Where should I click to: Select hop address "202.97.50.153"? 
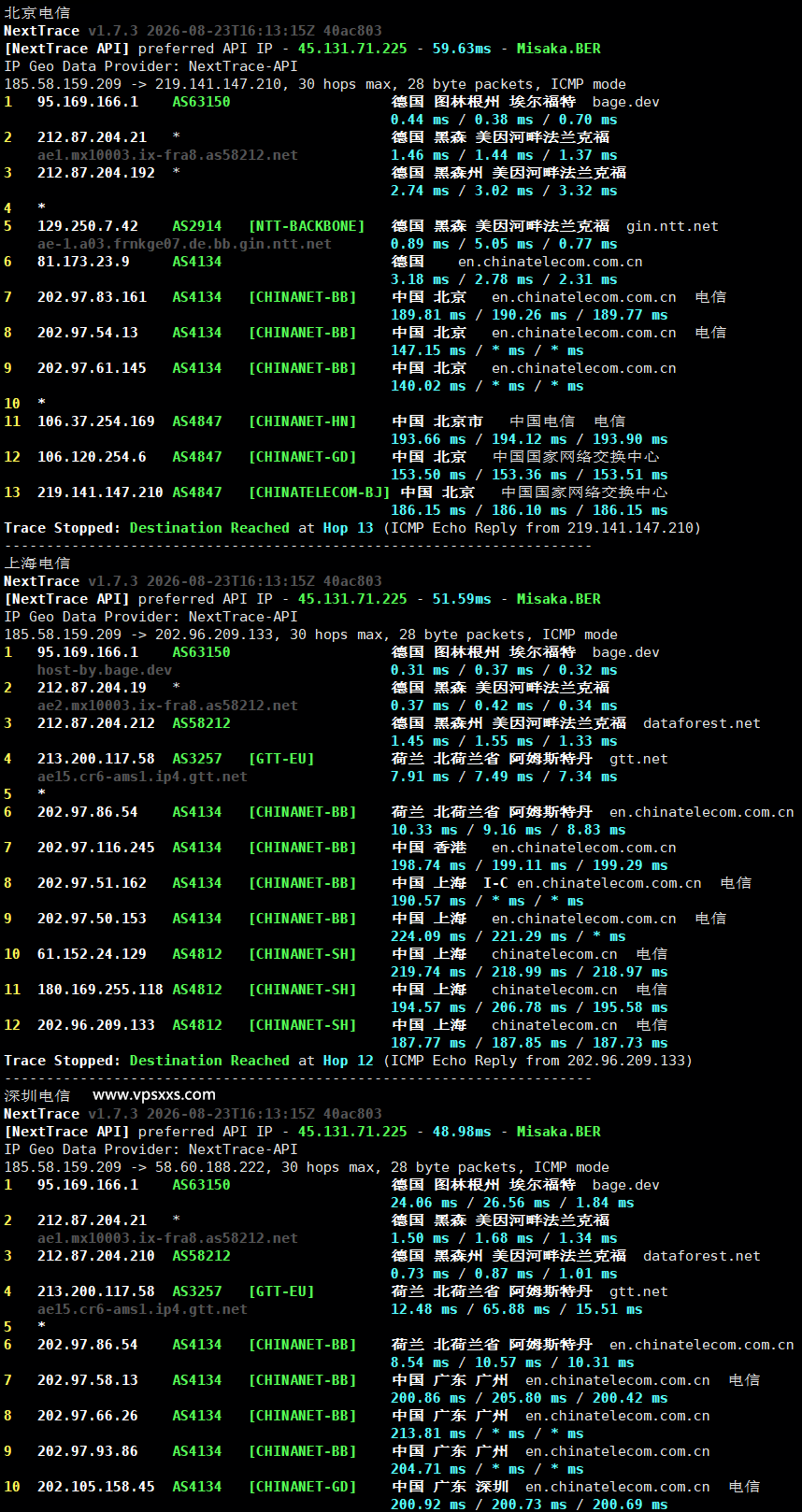92,919
